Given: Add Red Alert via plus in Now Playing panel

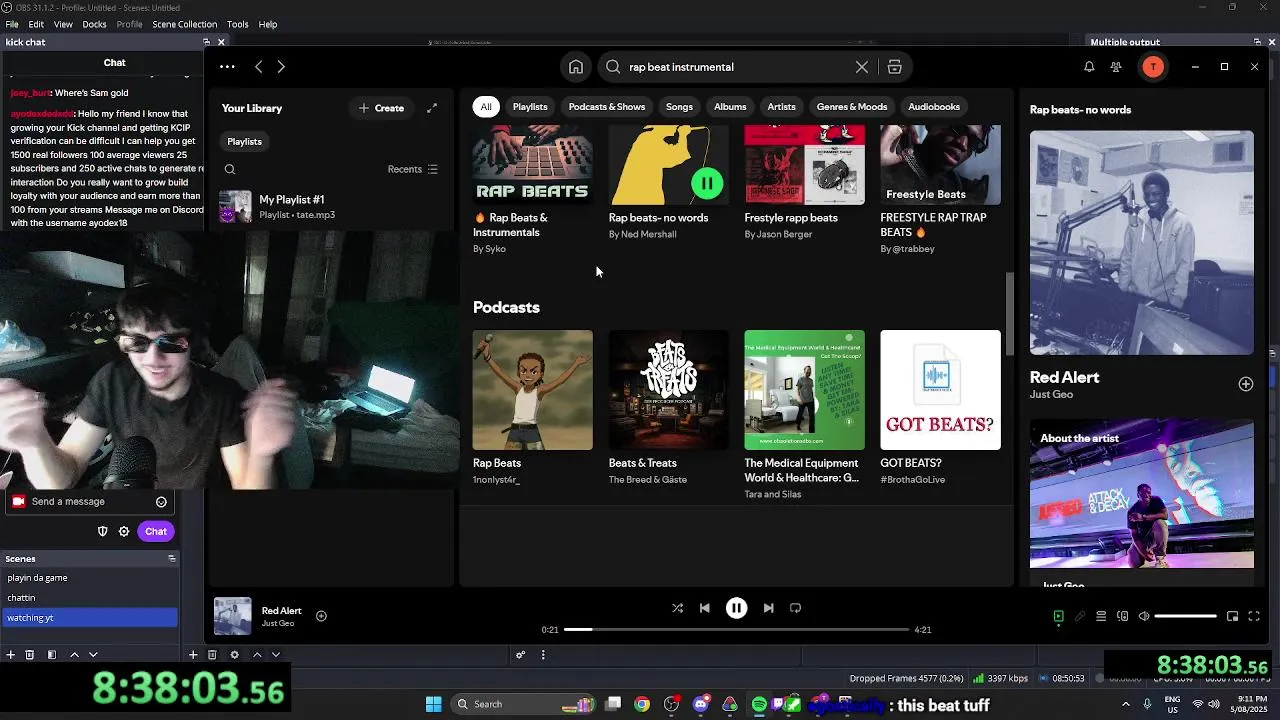Looking at the screenshot, I should (1245, 384).
